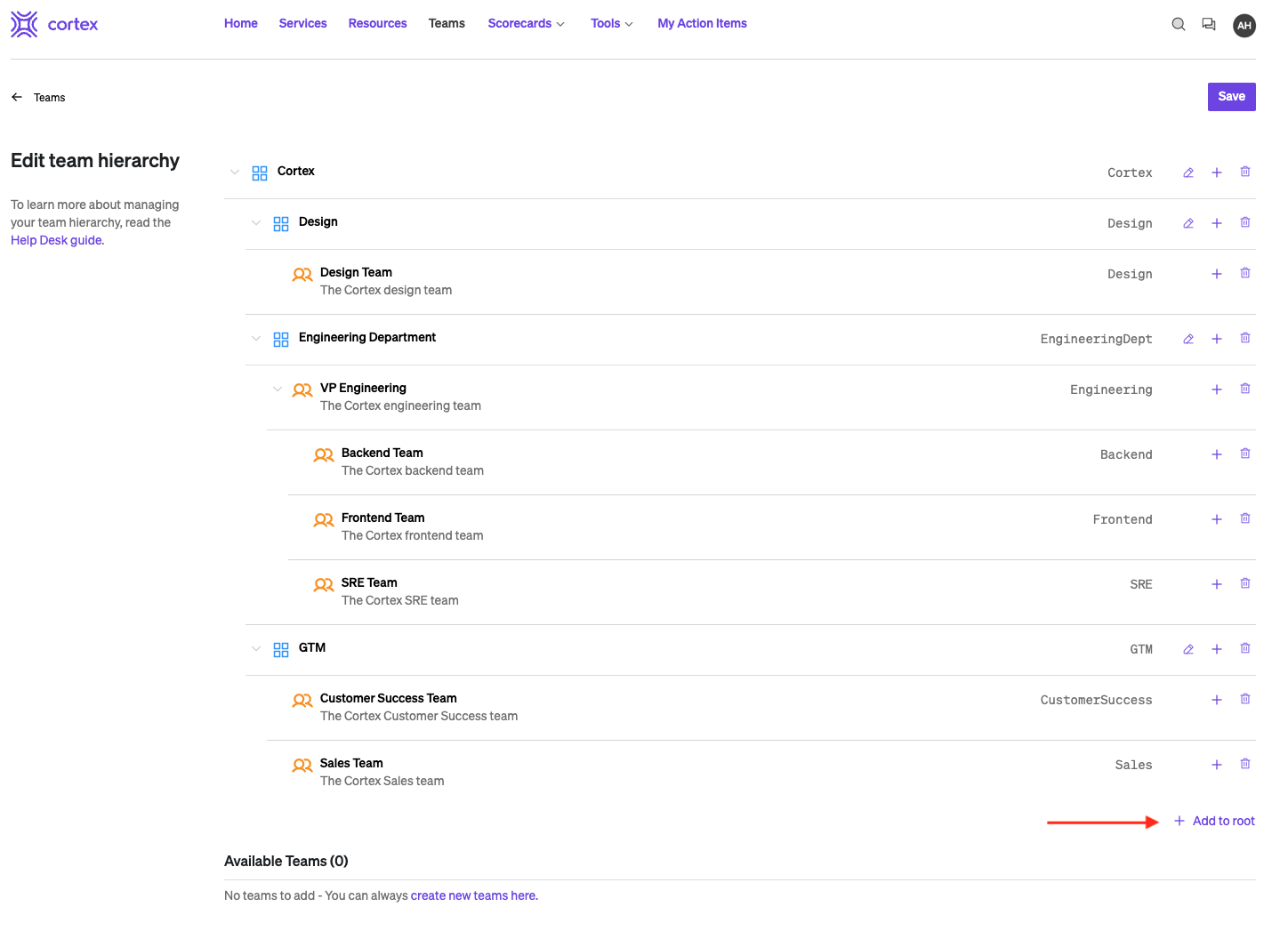Edit the GTM department row
1288x931 pixels.
pos(1188,649)
